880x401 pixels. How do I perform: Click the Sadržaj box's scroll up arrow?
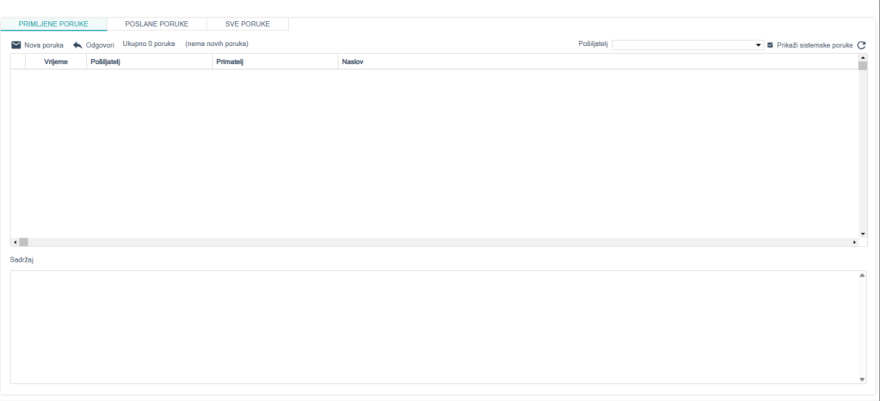tap(862, 275)
